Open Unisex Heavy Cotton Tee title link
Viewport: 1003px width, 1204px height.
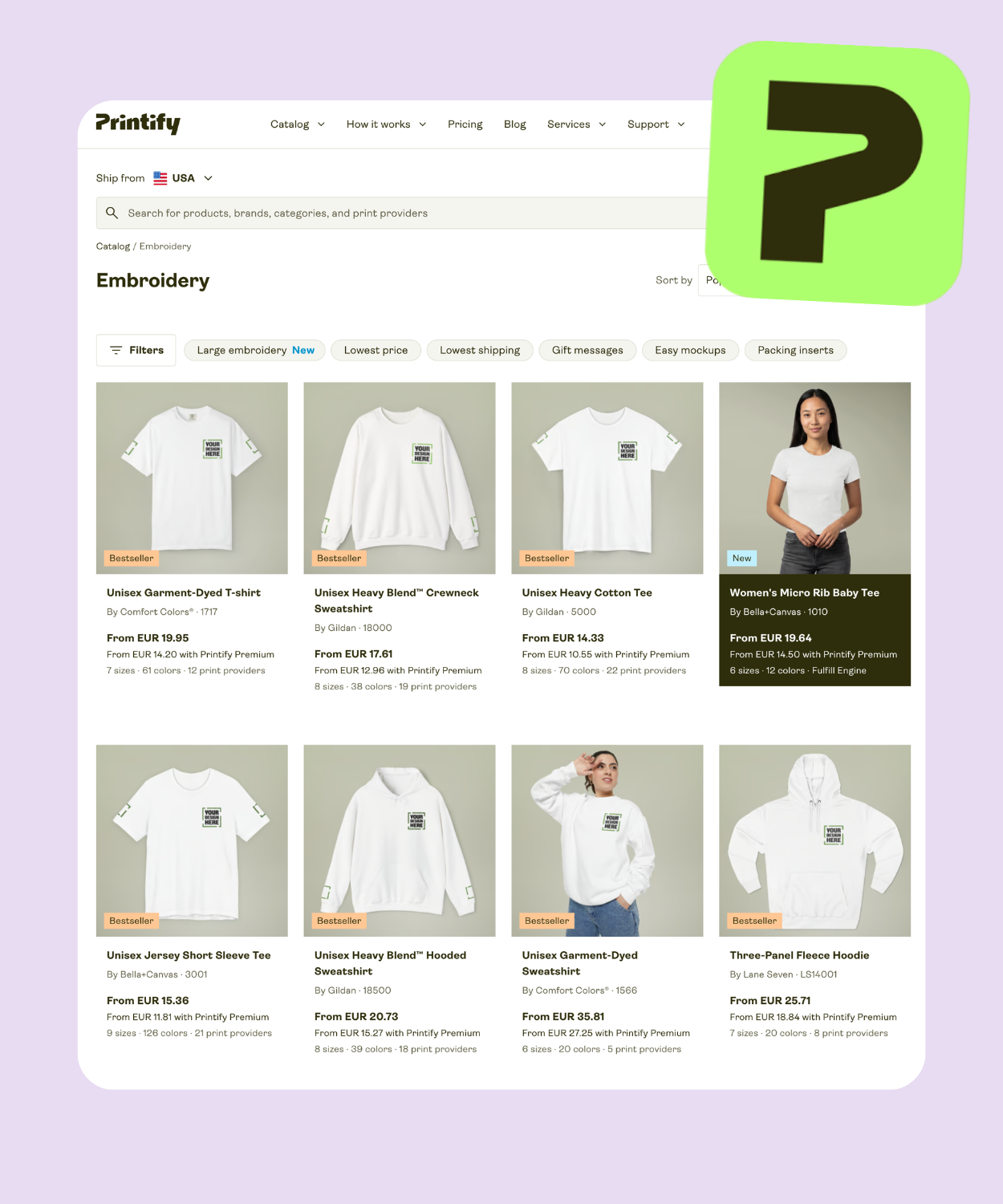pyautogui.click(x=587, y=592)
